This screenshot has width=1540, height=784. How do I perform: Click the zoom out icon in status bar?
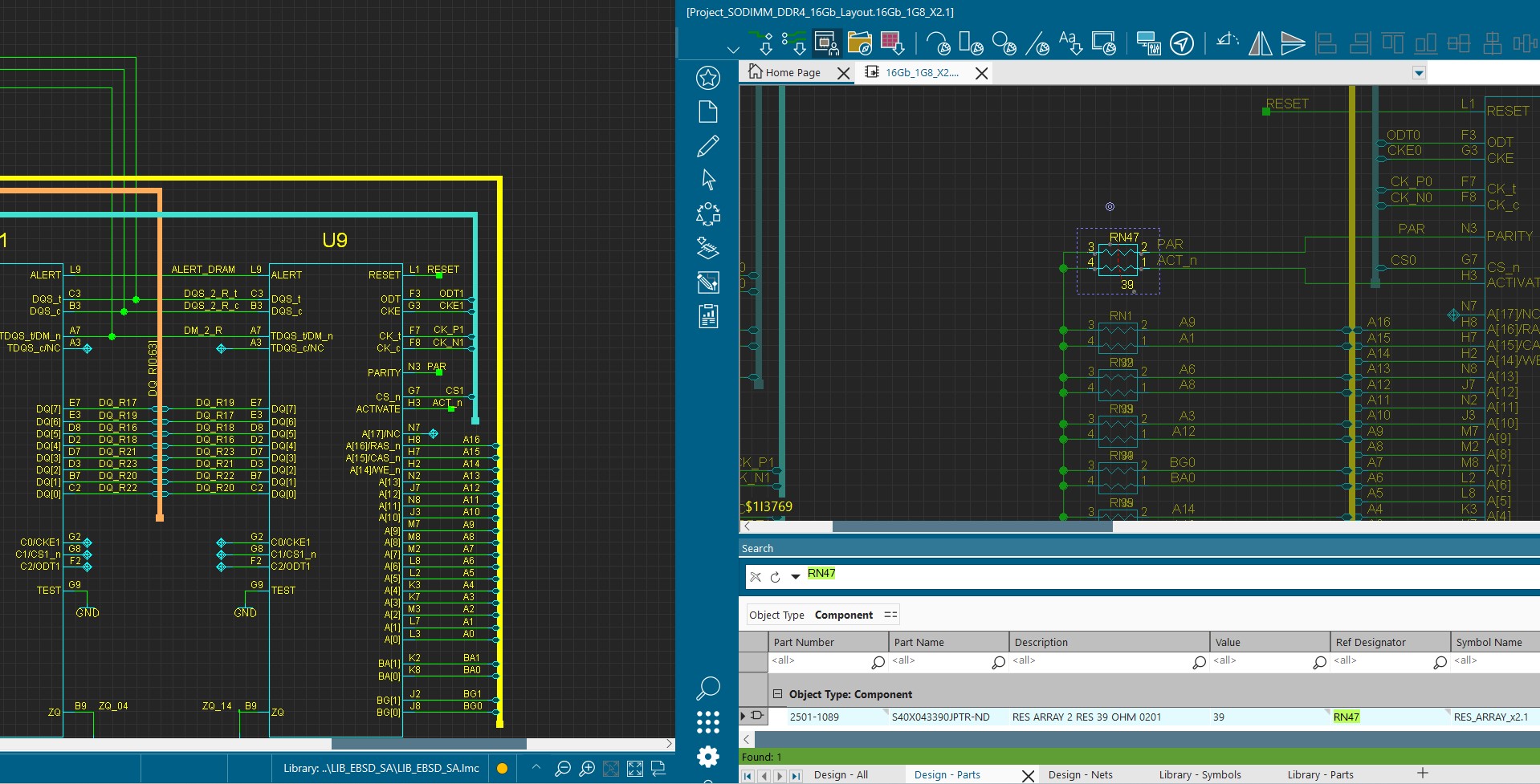(x=563, y=769)
